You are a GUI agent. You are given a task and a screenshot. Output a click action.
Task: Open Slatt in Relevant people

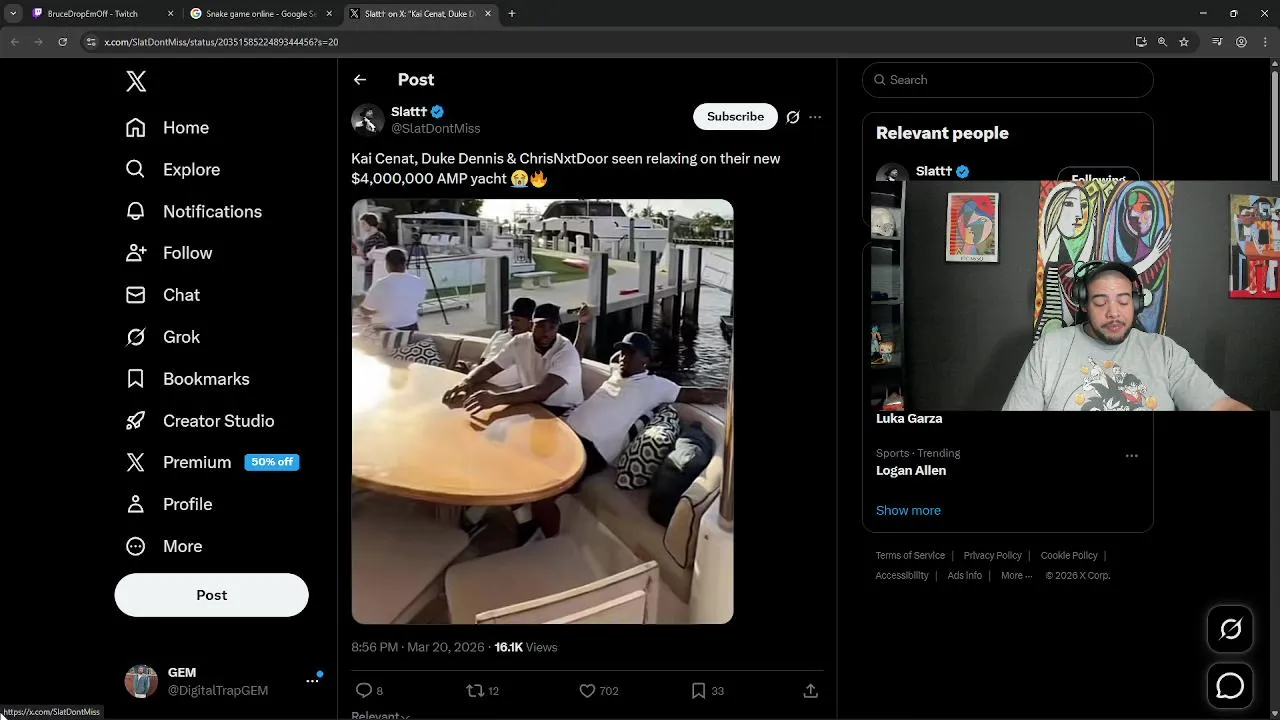[934, 172]
